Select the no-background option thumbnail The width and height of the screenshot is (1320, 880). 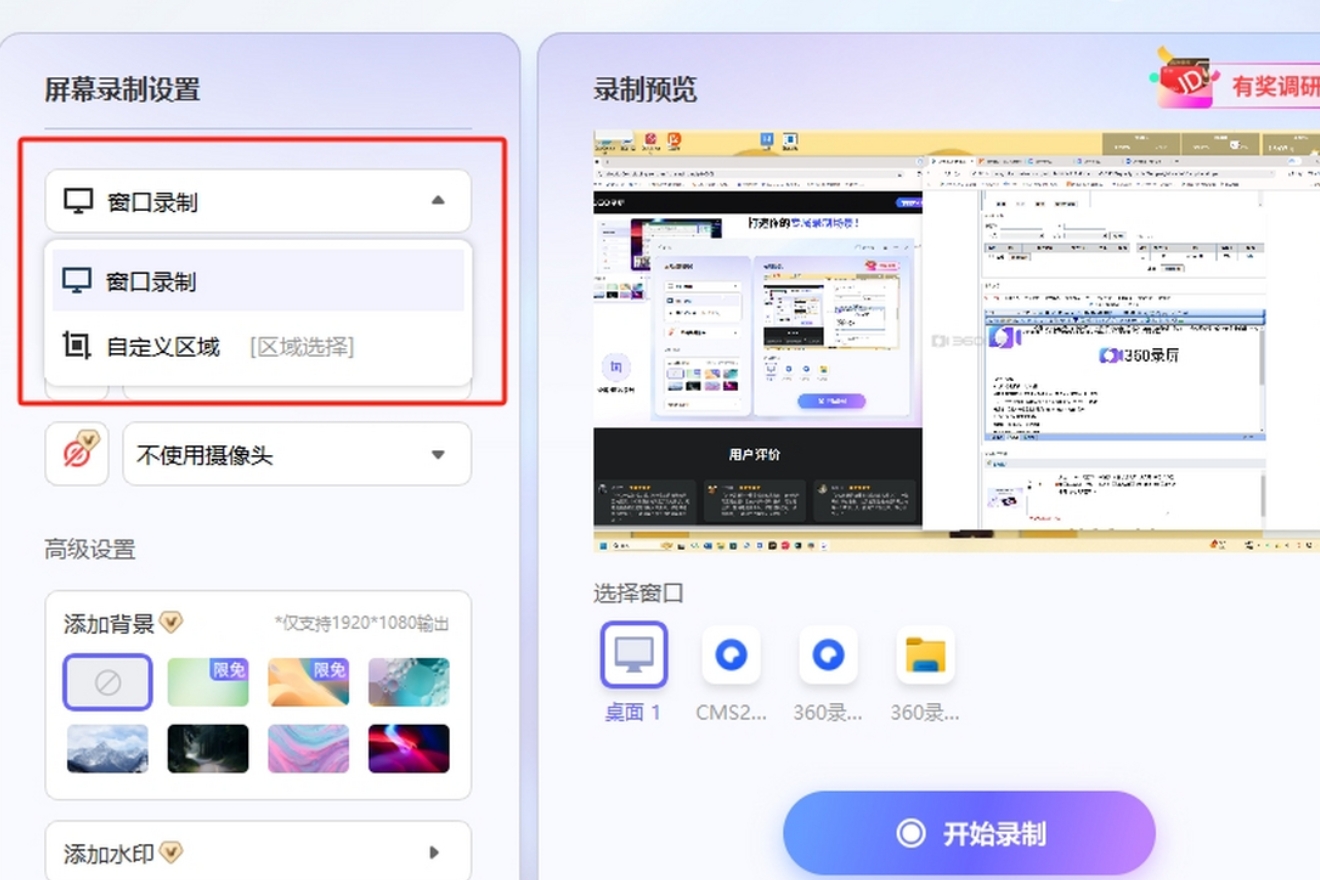[108, 682]
